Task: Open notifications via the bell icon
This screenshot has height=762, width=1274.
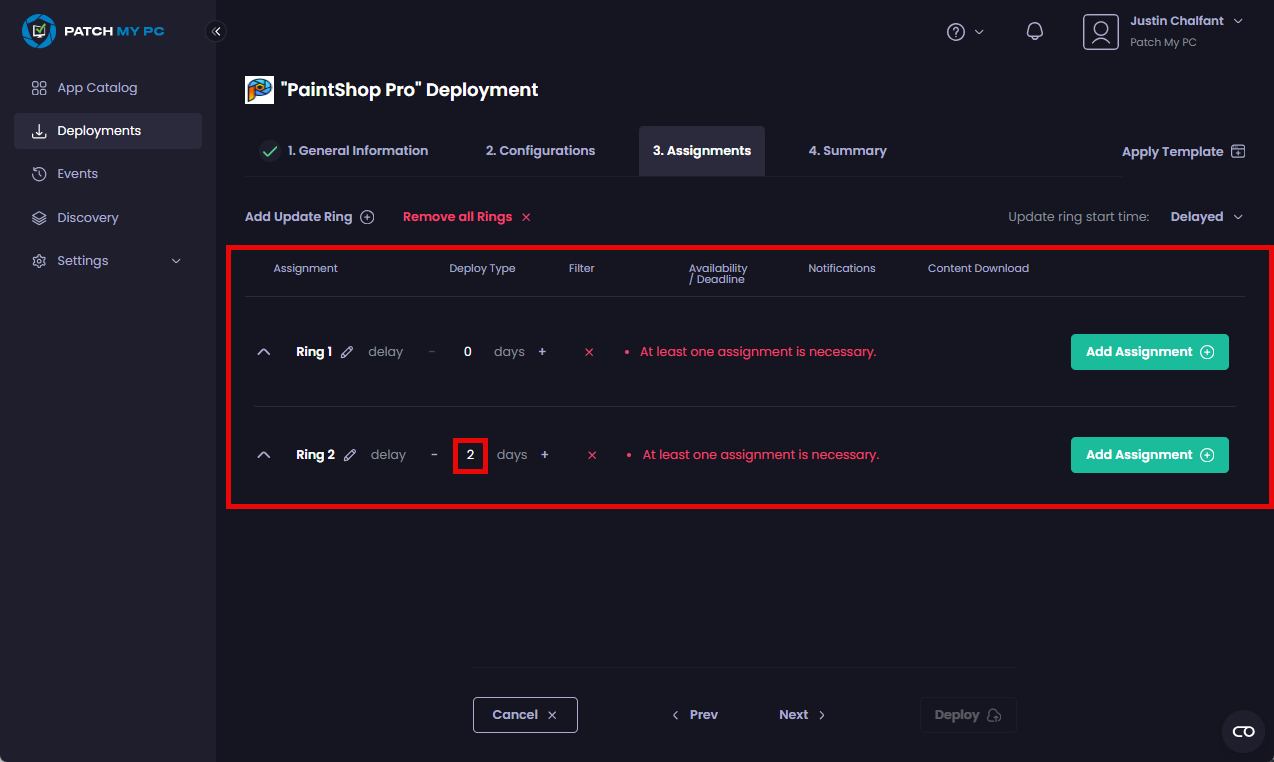Action: click(1034, 31)
